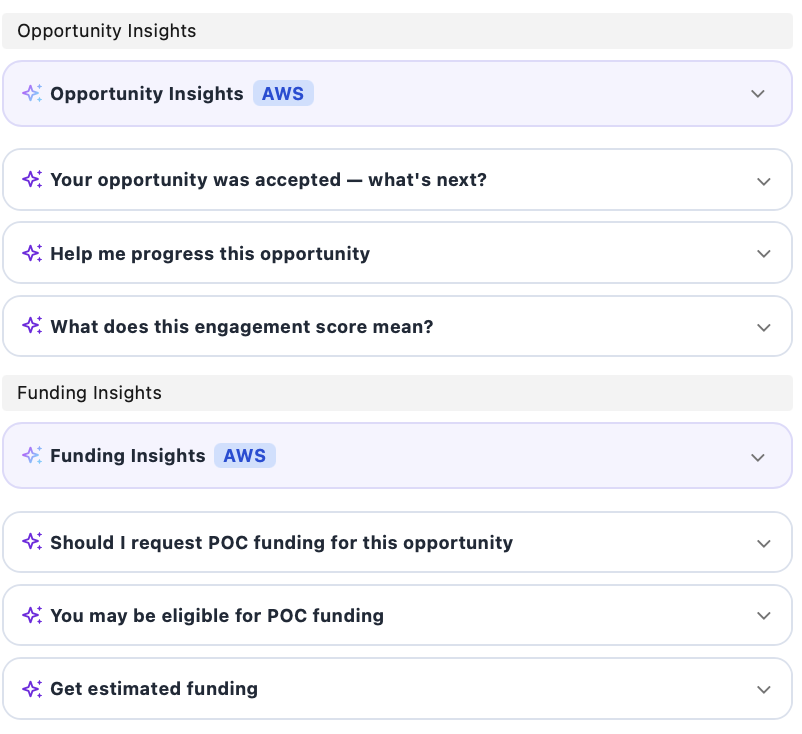Select the sparkle icon next to 'Get estimated funding'

coord(31,688)
